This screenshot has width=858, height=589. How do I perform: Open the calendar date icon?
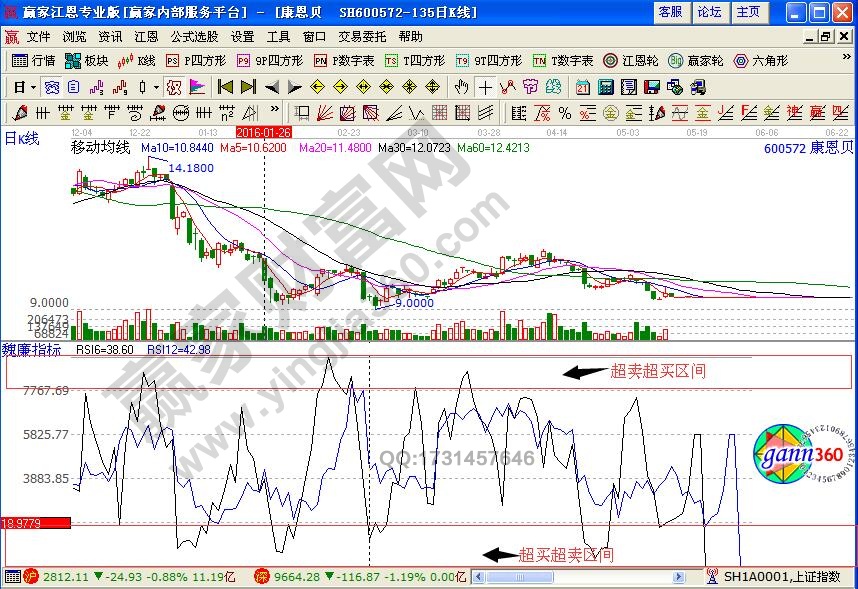[x=582, y=86]
